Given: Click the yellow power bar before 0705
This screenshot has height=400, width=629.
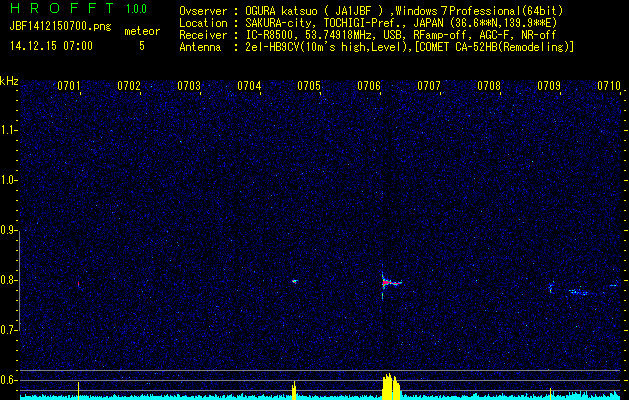Looking at the screenshot, I should pyautogui.click(x=294, y=390).
